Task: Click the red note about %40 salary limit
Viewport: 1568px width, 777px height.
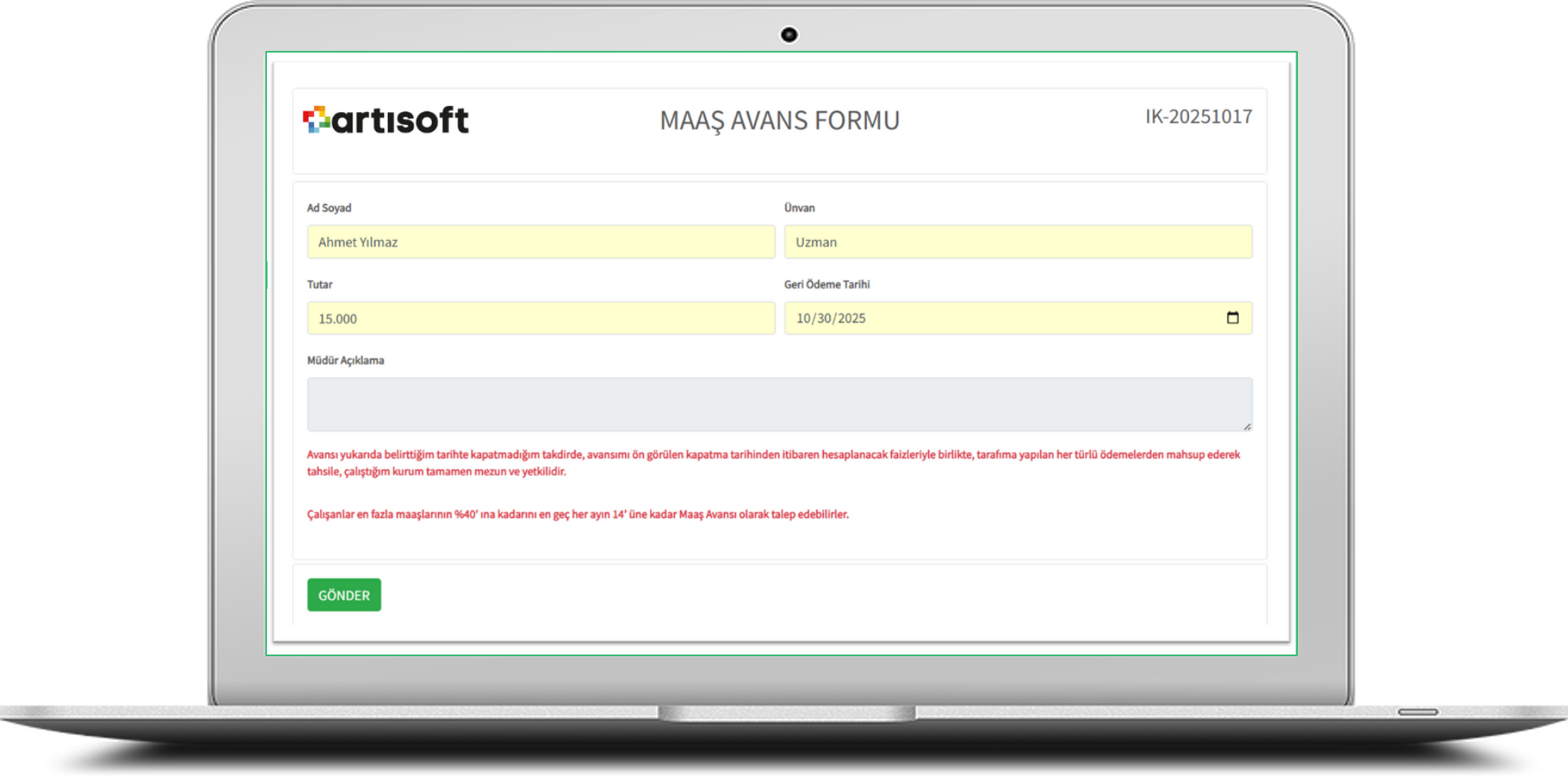Action: 577,515
